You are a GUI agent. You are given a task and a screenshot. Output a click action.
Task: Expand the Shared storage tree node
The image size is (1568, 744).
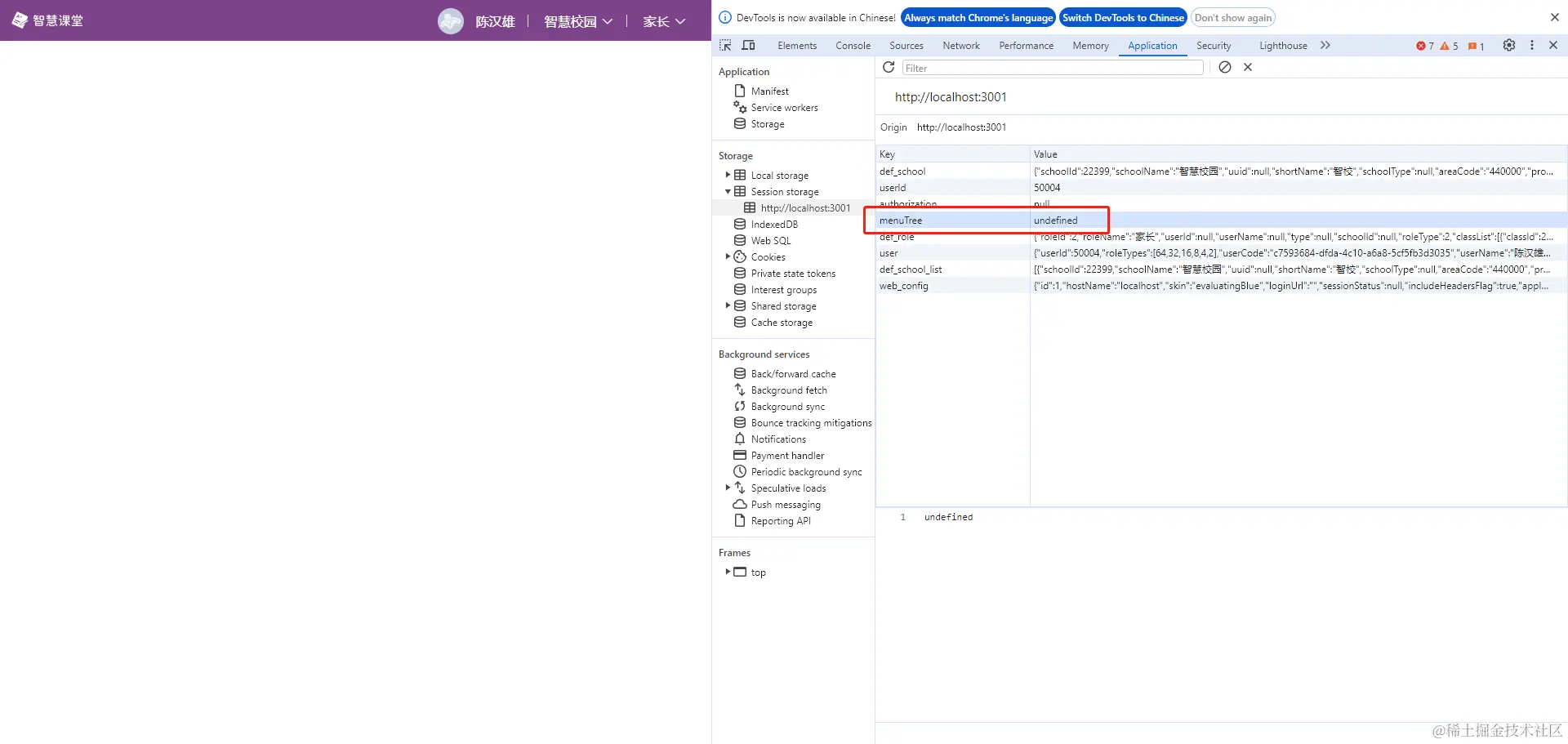tap(728, 306)
